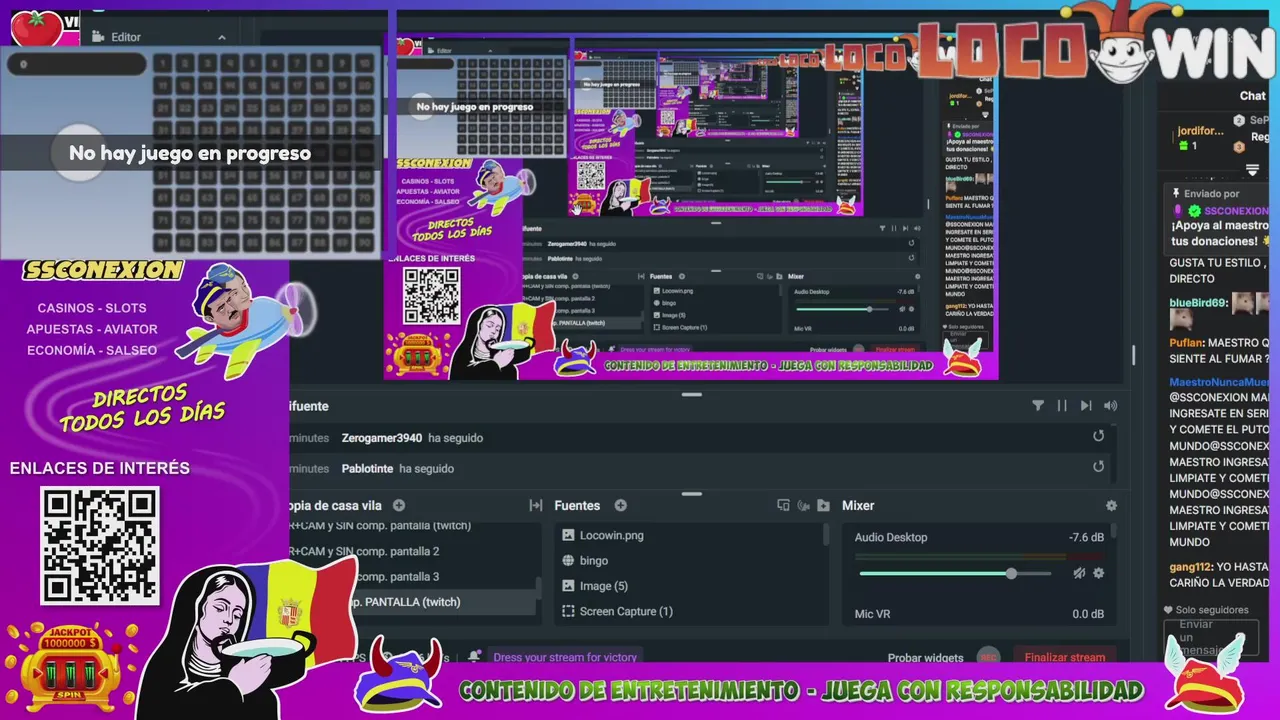This screenshot has height=720, width=1280.
Task: Click Zerogamer3940 in the event feed
Action: tap(382, 438)
